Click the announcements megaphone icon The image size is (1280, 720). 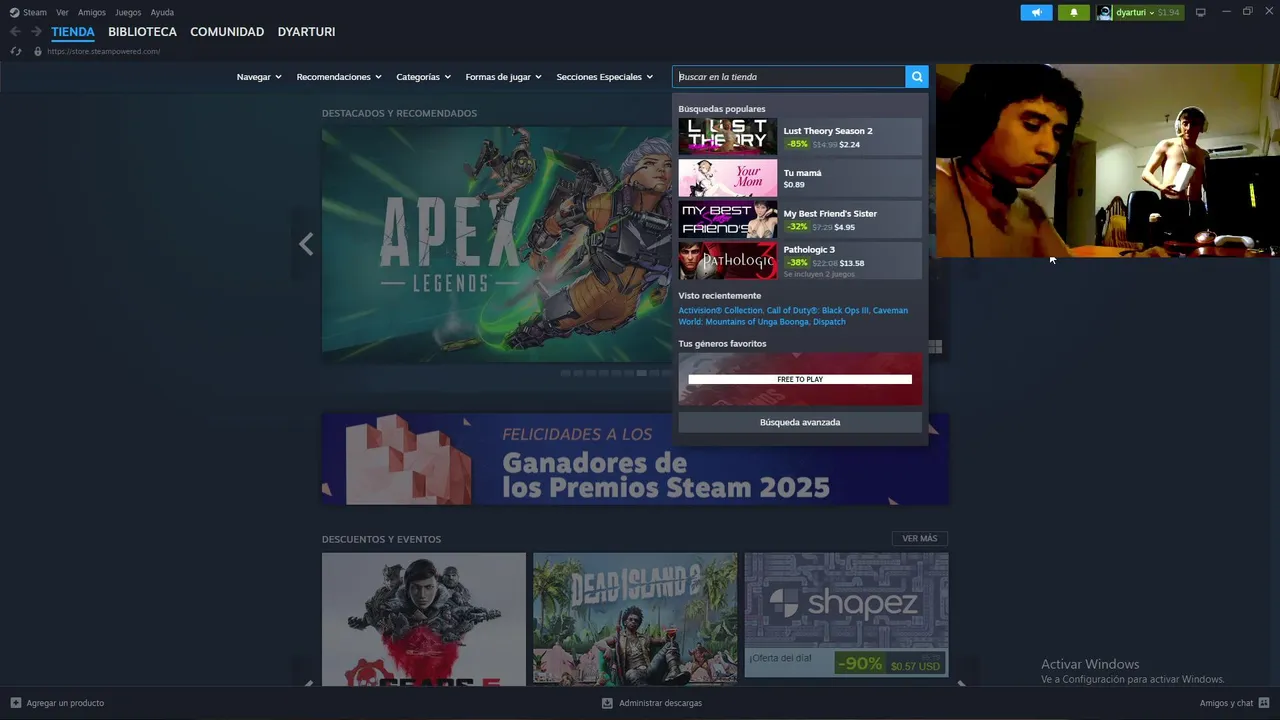click(x=1036, y=13)
